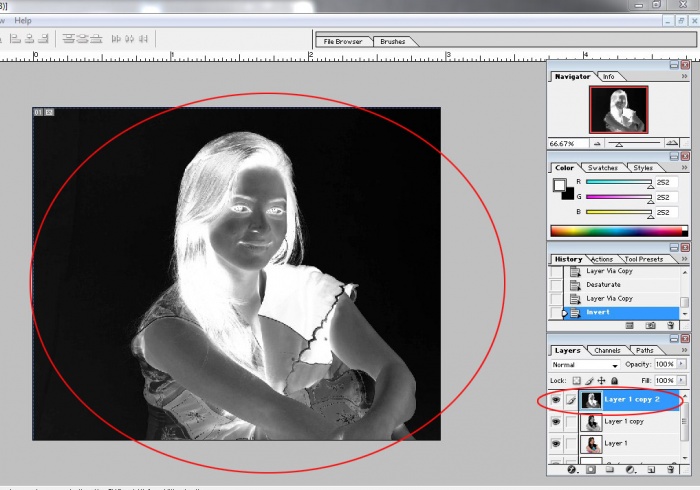Expand the Fill percentage arrow

[x=682, y=381]
